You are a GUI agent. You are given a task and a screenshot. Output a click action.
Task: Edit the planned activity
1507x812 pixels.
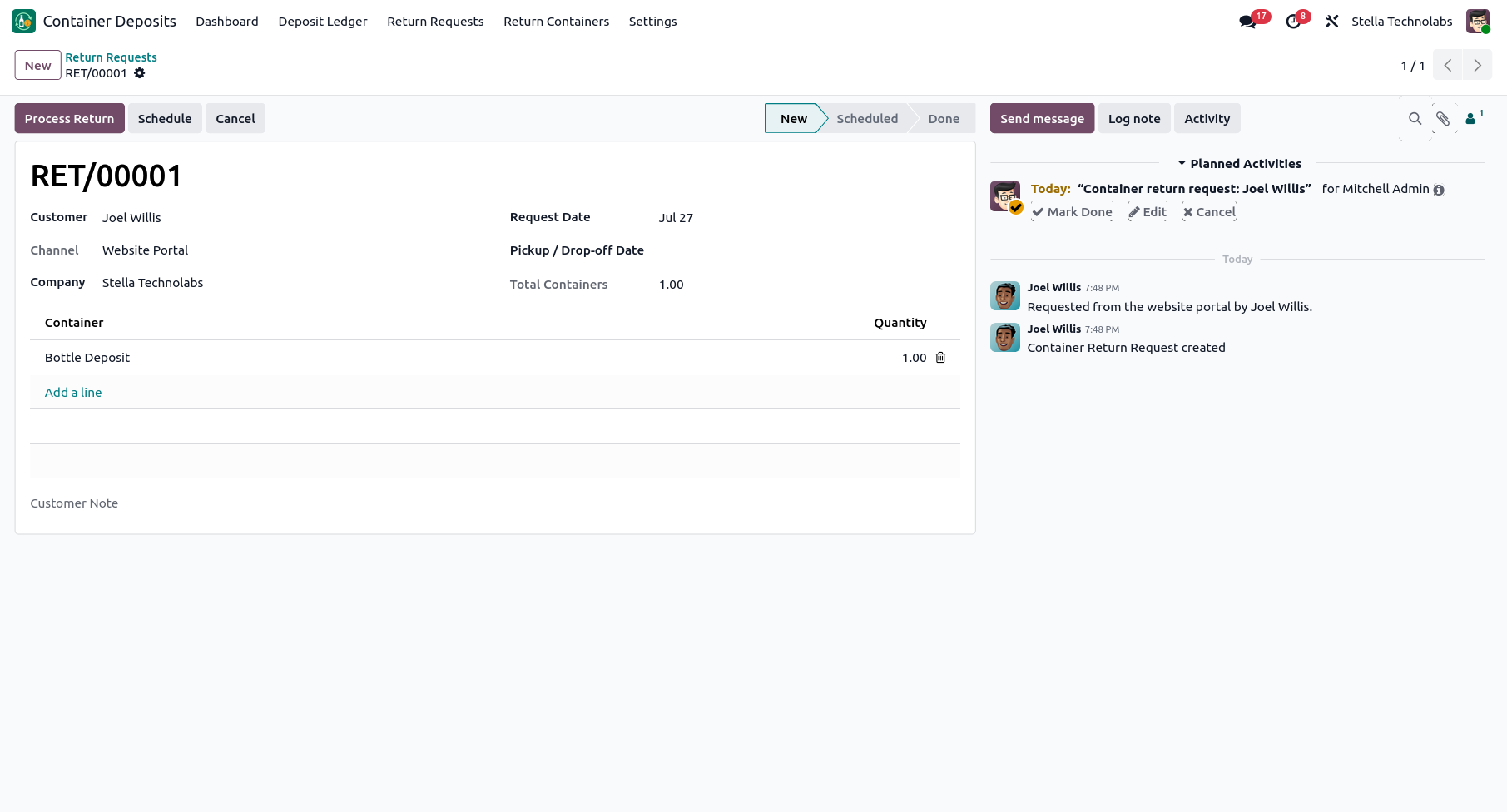click(x=1148, y=212)
